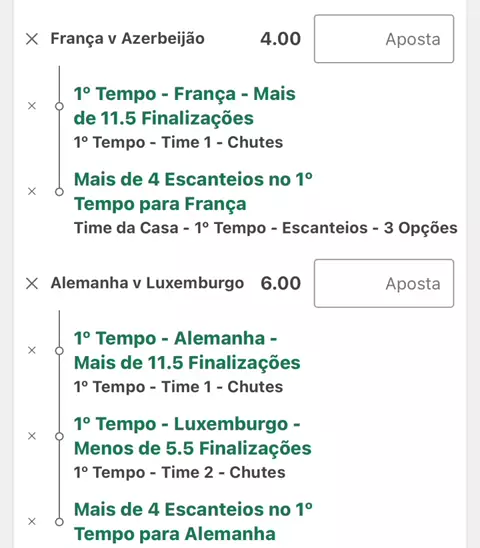Image resolution: width=480 pixels, height=548 pixels.
Task: Open 1º Tempo França Mais de 11.5 Finalizações
Action: click(185, 106)
